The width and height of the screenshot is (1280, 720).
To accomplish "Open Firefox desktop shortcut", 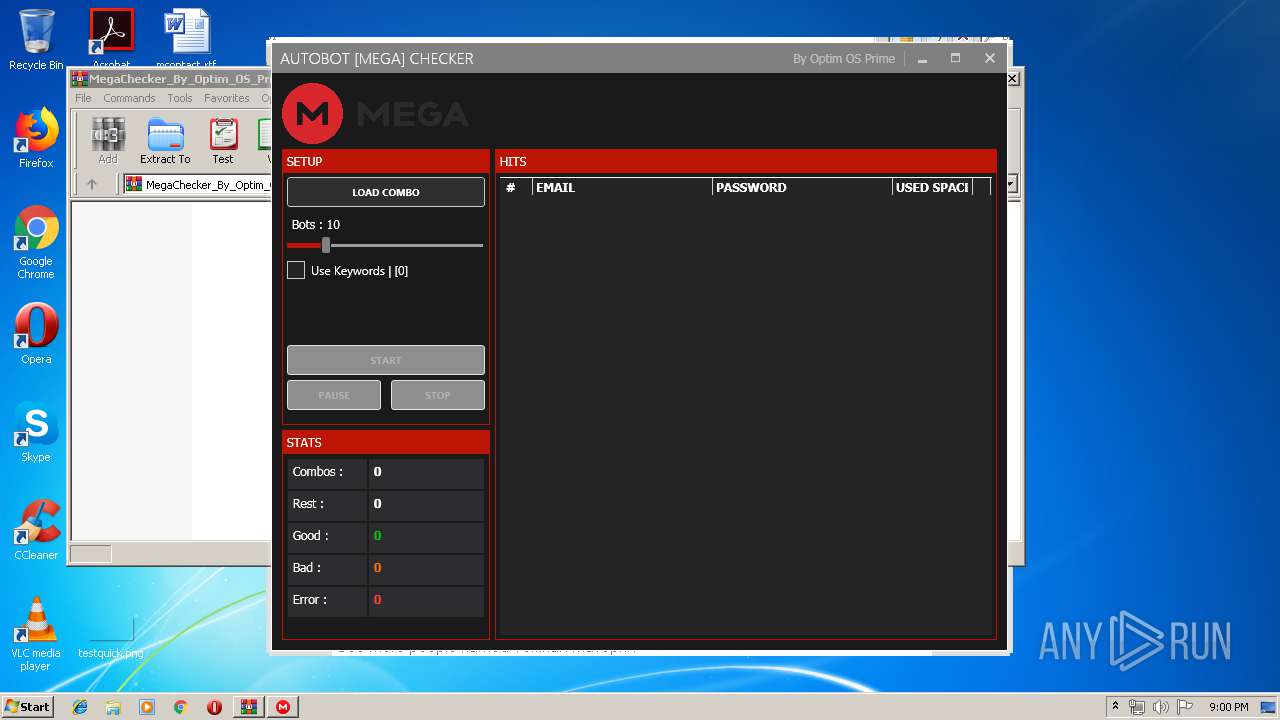I will click(x=36, y=138).
